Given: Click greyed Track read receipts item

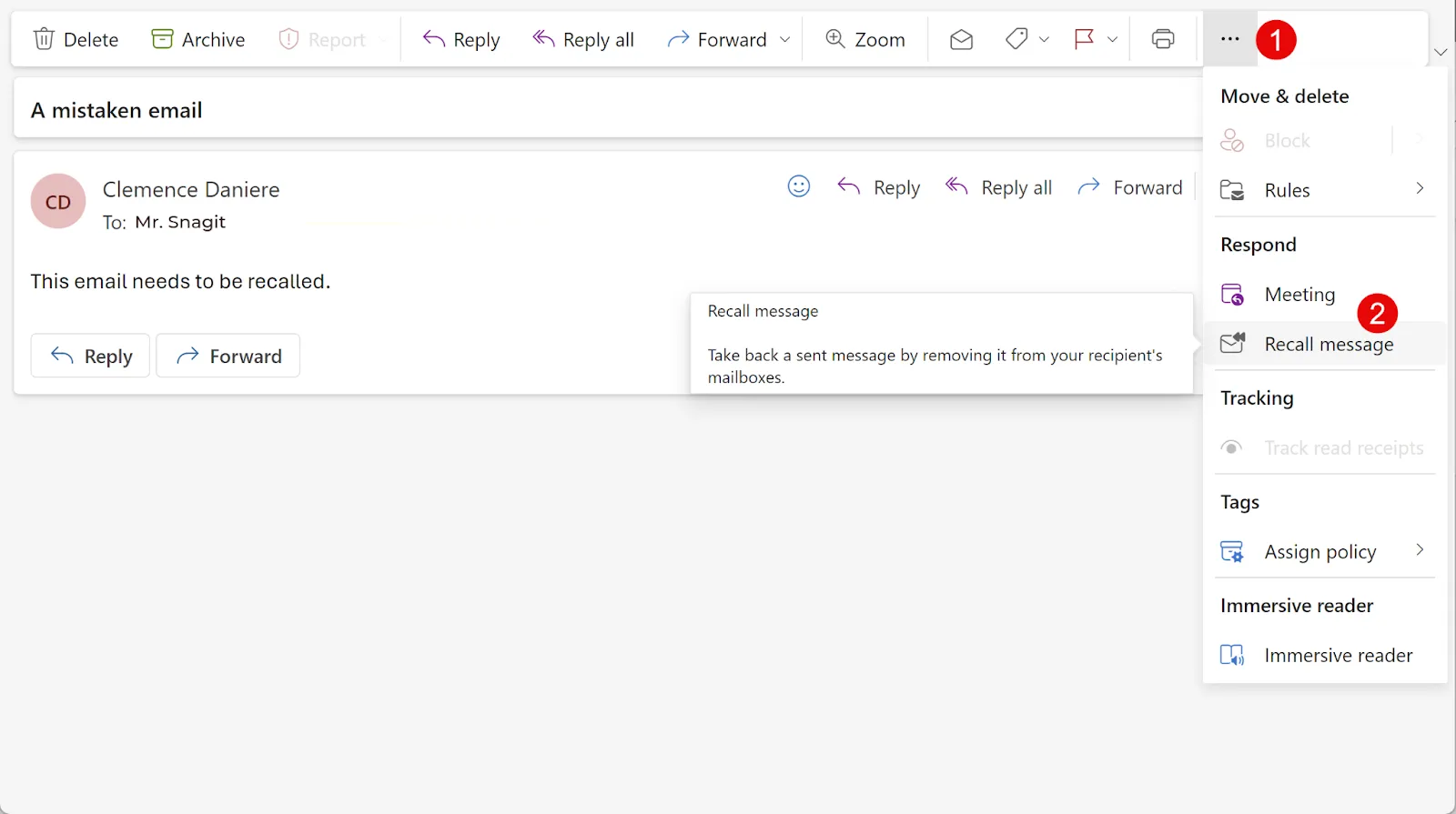Looking at the screenshot, I should (x=1325, y=447).
